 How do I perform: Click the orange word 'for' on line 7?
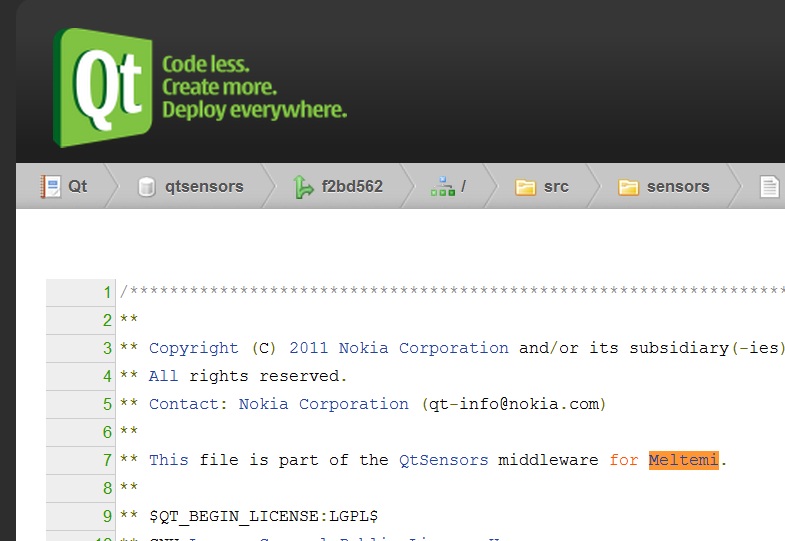coord(624,460)
